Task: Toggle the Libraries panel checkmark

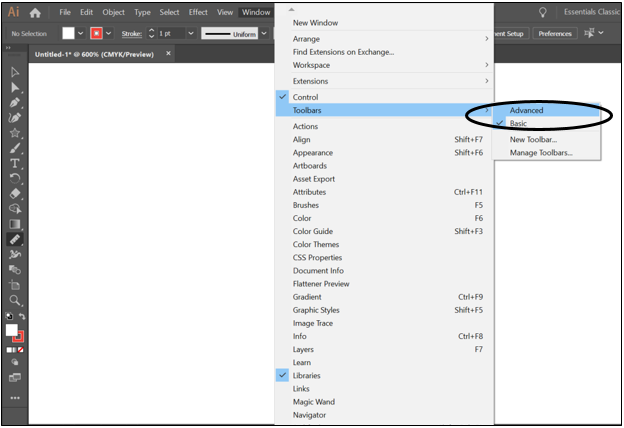Action: [283, 375]
